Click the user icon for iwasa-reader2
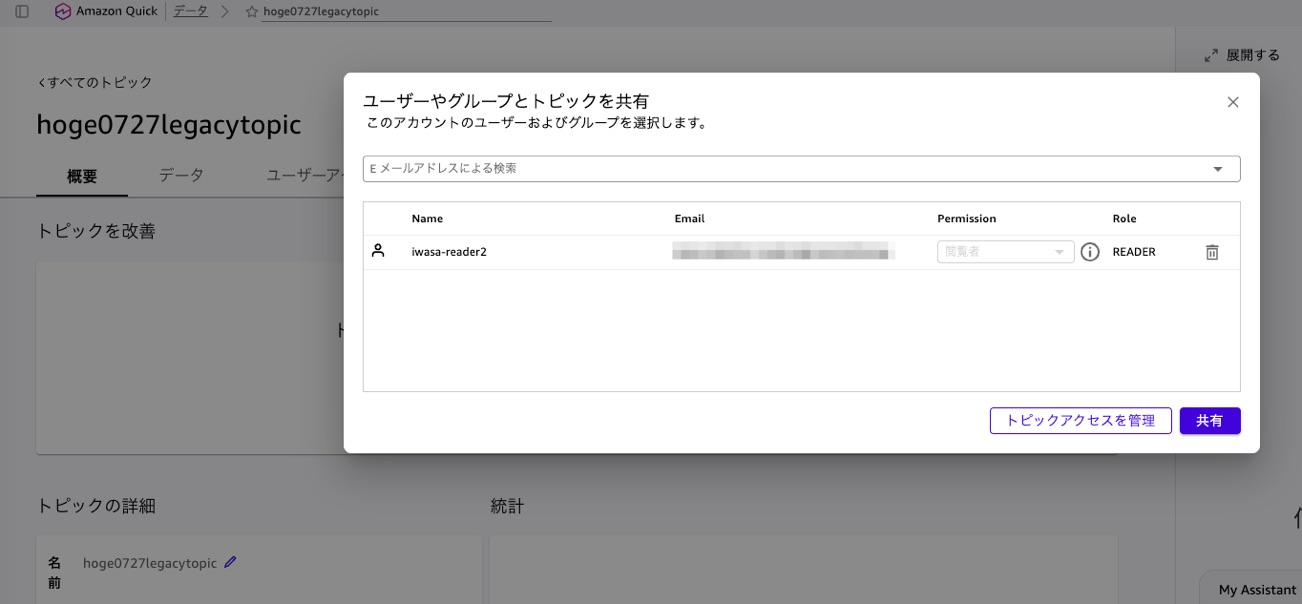 pos(378,251)
